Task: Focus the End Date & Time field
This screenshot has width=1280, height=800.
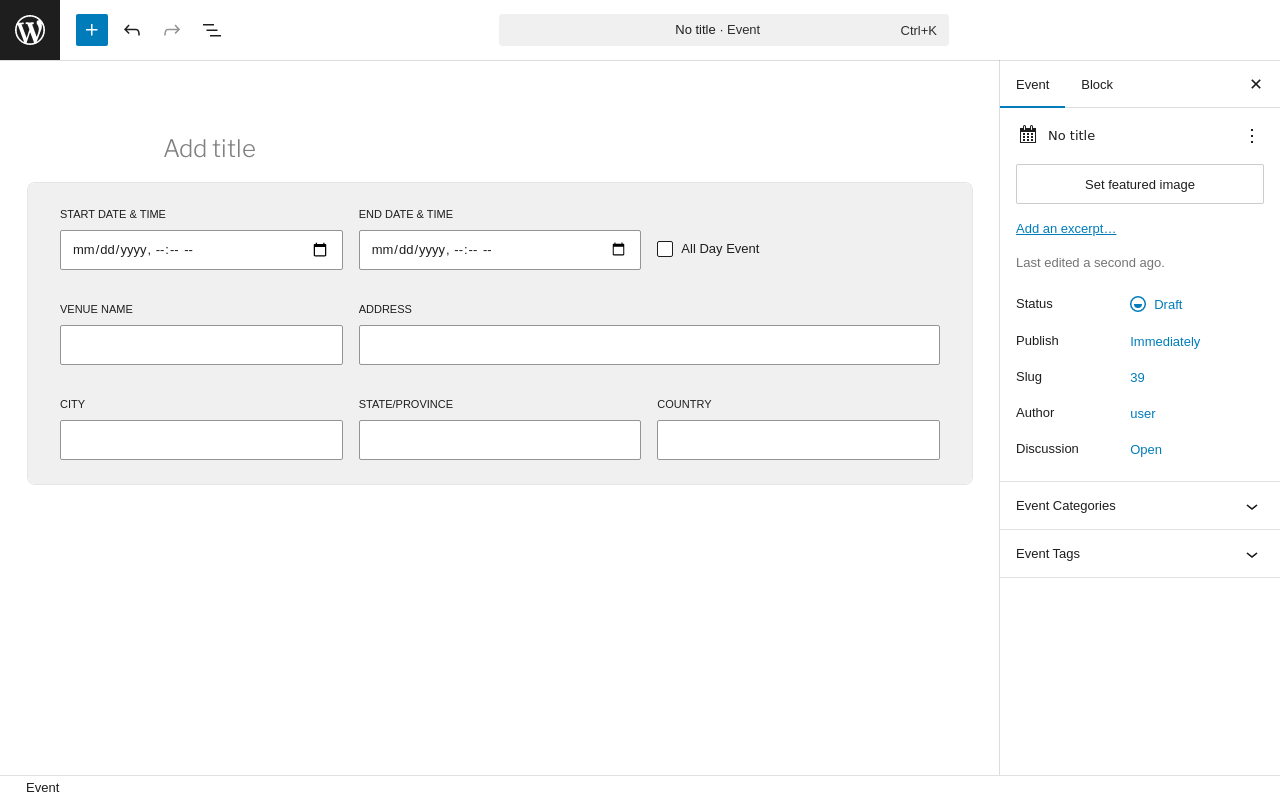Action: [500, 250]
